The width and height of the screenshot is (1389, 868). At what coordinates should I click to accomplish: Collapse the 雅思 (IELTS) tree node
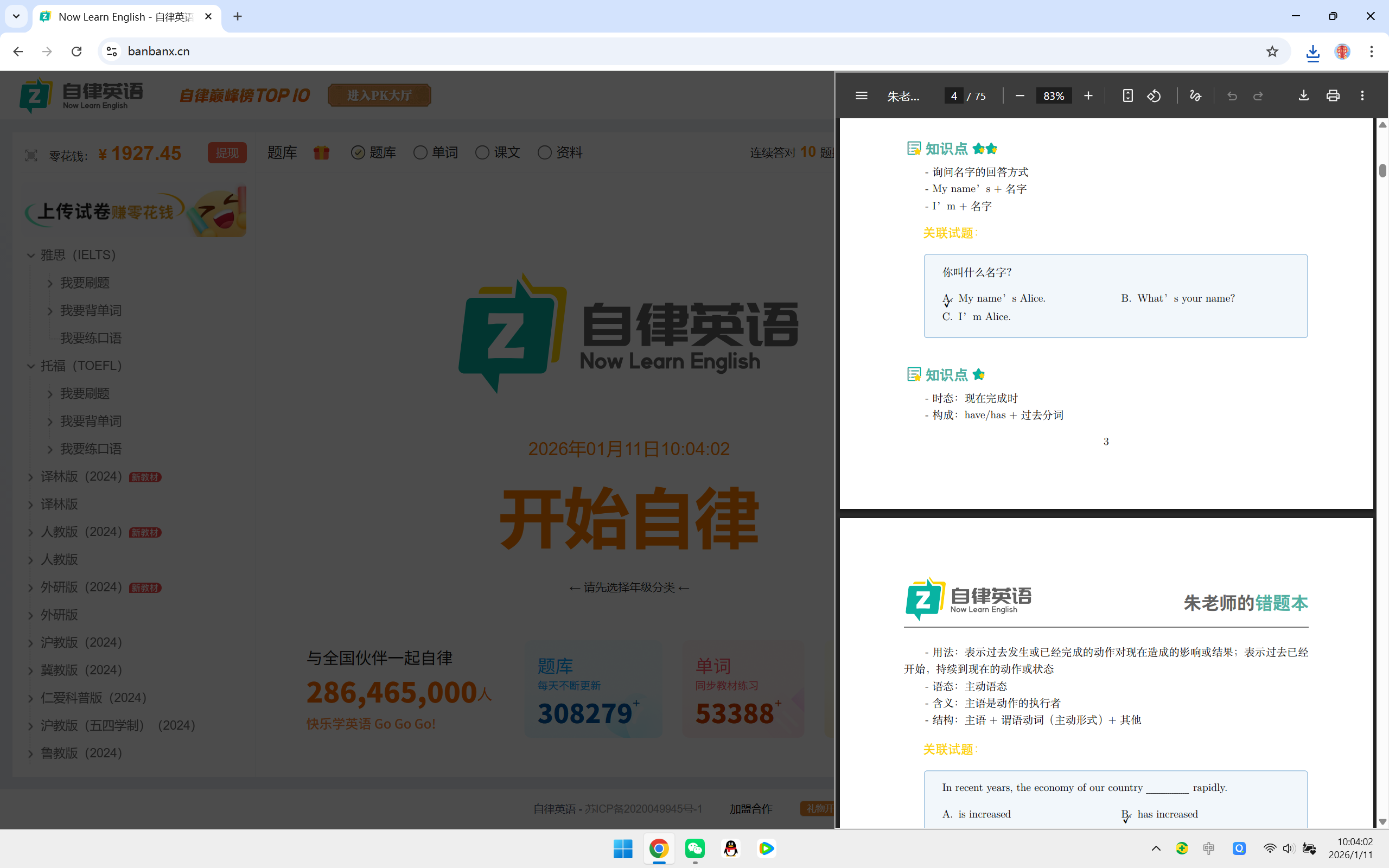[31, 256]
